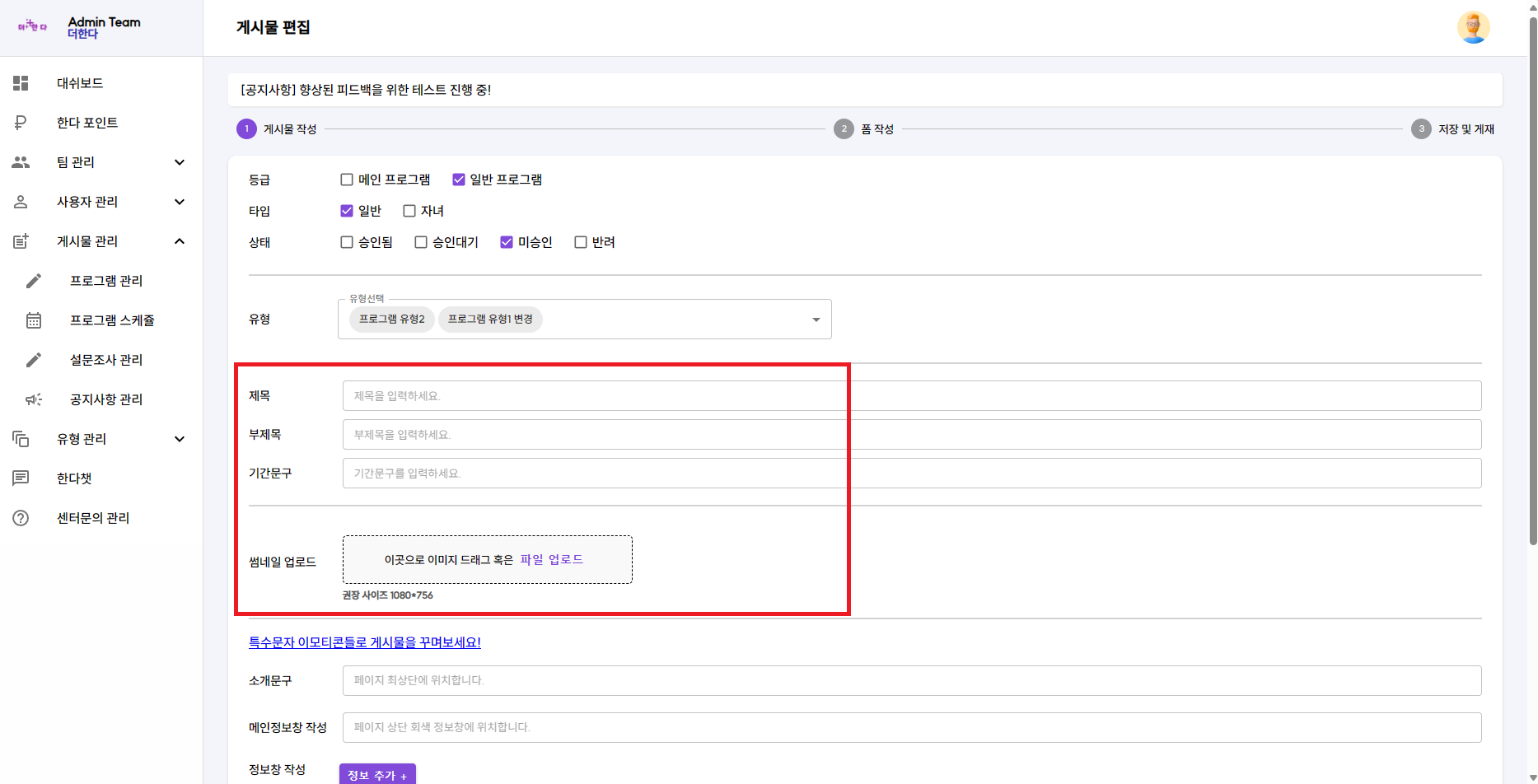The width and height of the screenshot is (1538, 784).
Task: Check the 자녀 type checkbox
Action: (x=409, y=211)
